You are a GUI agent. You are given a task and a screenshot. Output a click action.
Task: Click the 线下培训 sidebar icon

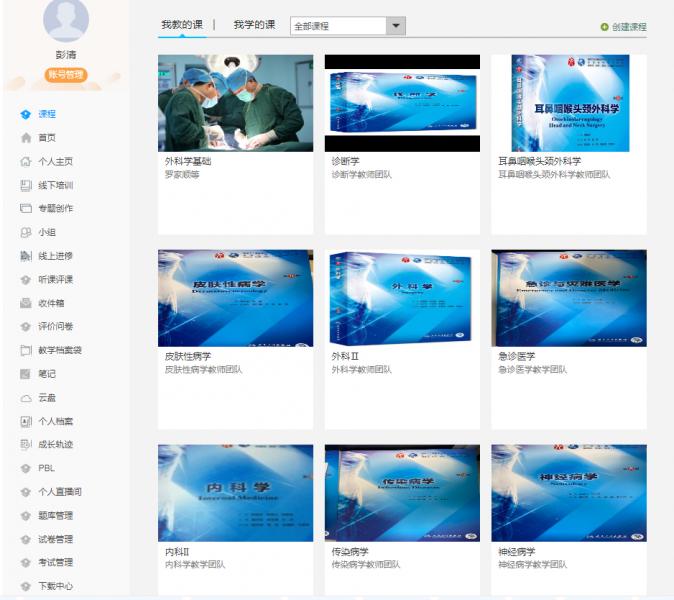point(26,185)
